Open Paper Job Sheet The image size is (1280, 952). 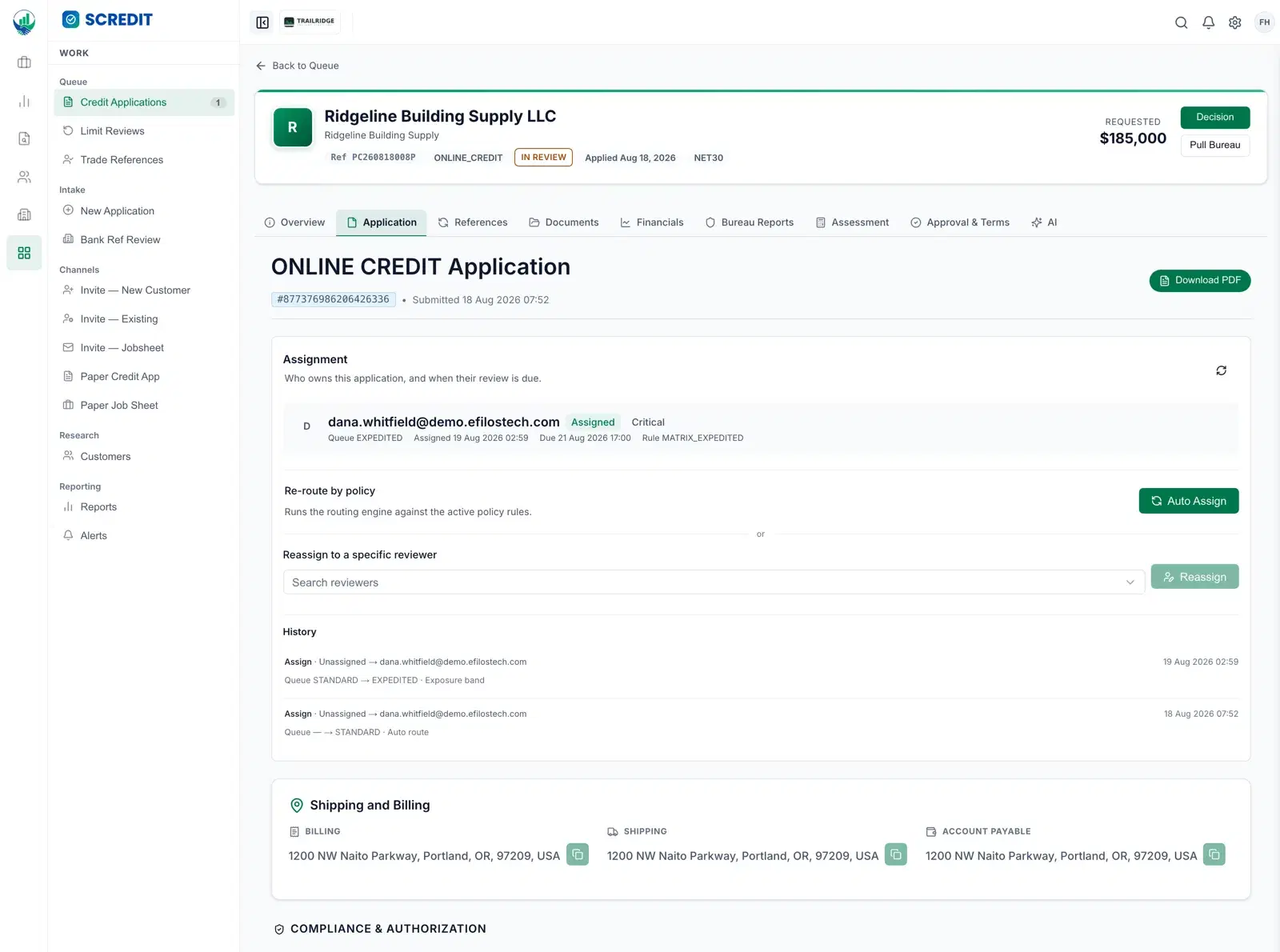(144, 406)
